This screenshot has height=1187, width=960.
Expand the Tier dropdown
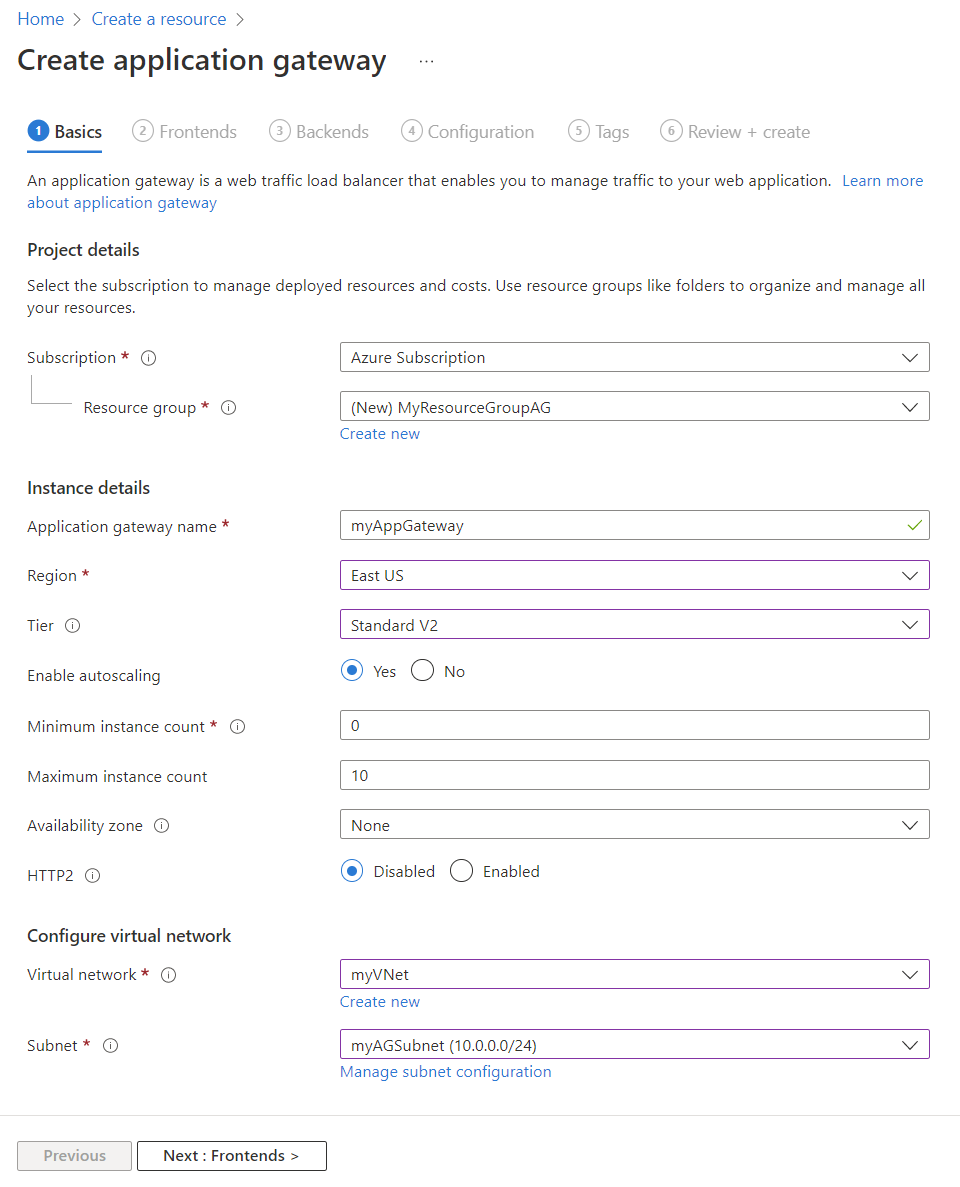coord(634,625)
